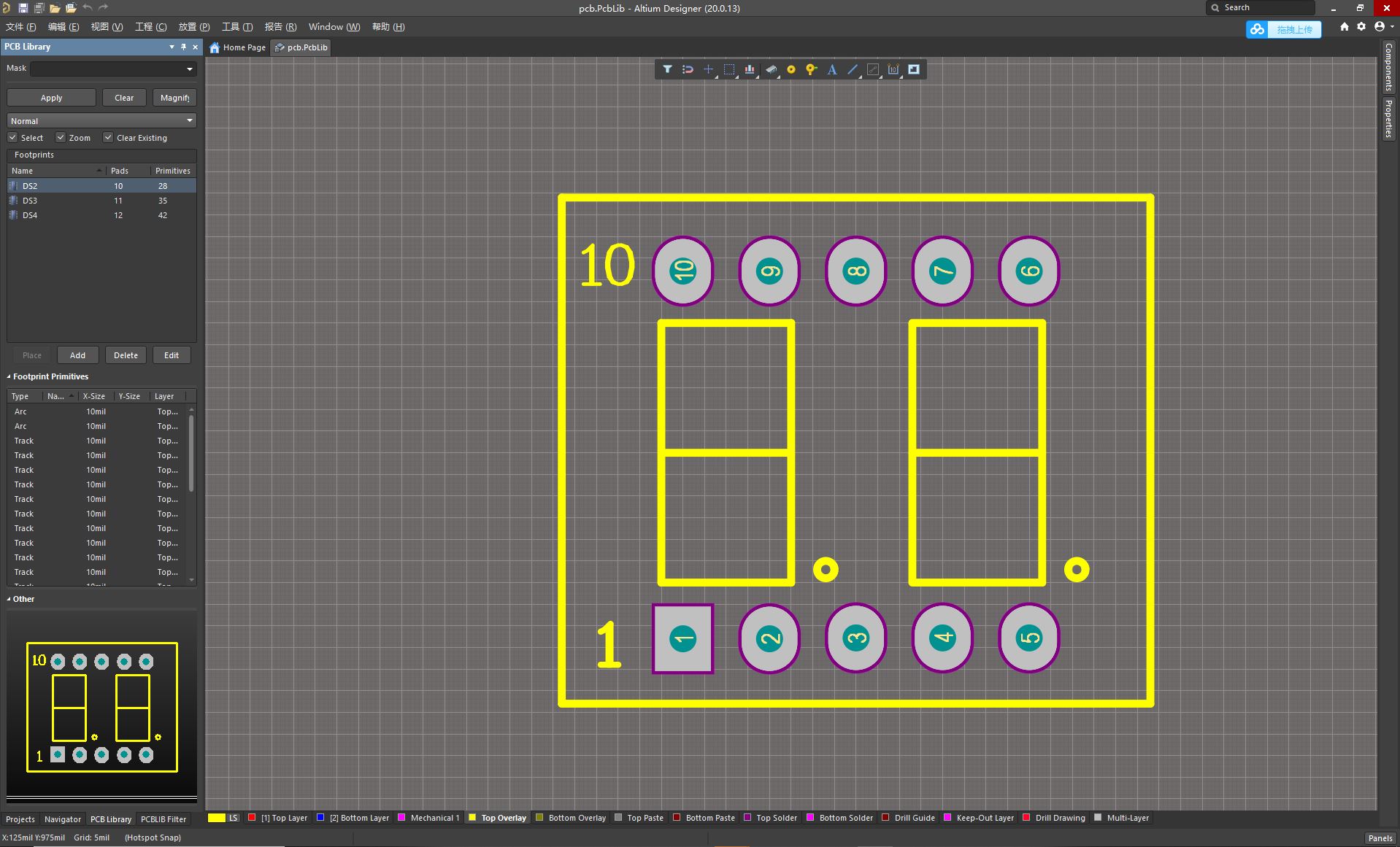Open the Window (W) menu

click(334, 27)
